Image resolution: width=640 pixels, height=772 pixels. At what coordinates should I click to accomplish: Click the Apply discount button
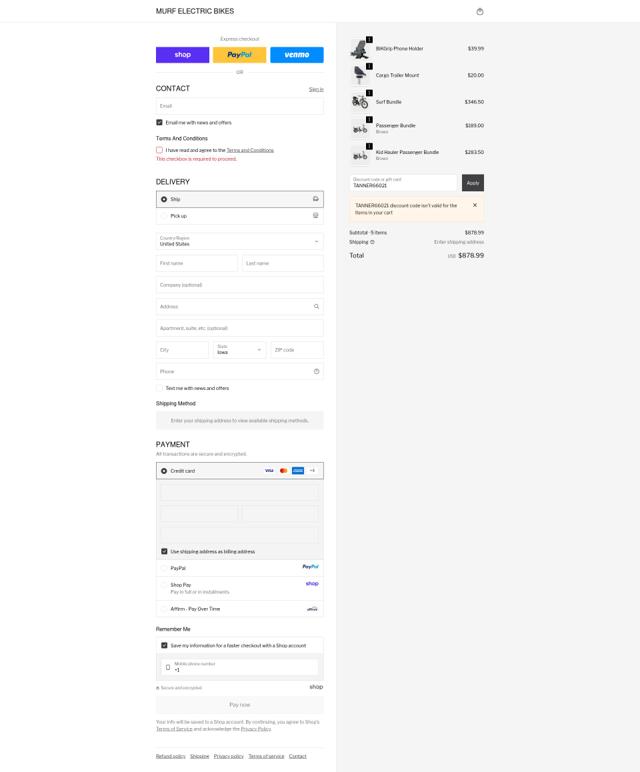click(x=473, y=183)
